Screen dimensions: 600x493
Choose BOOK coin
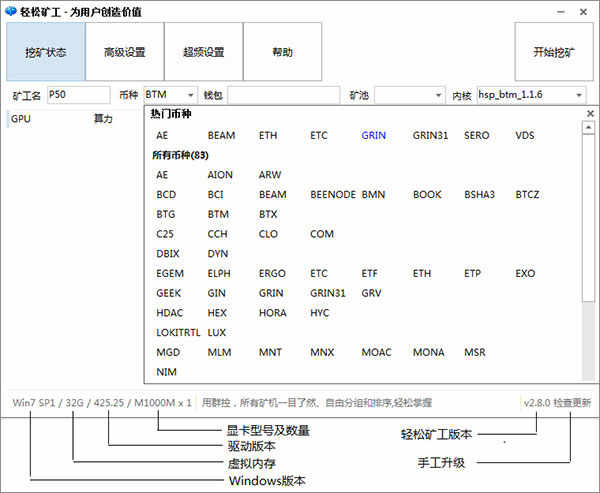[x=427, y=194]
